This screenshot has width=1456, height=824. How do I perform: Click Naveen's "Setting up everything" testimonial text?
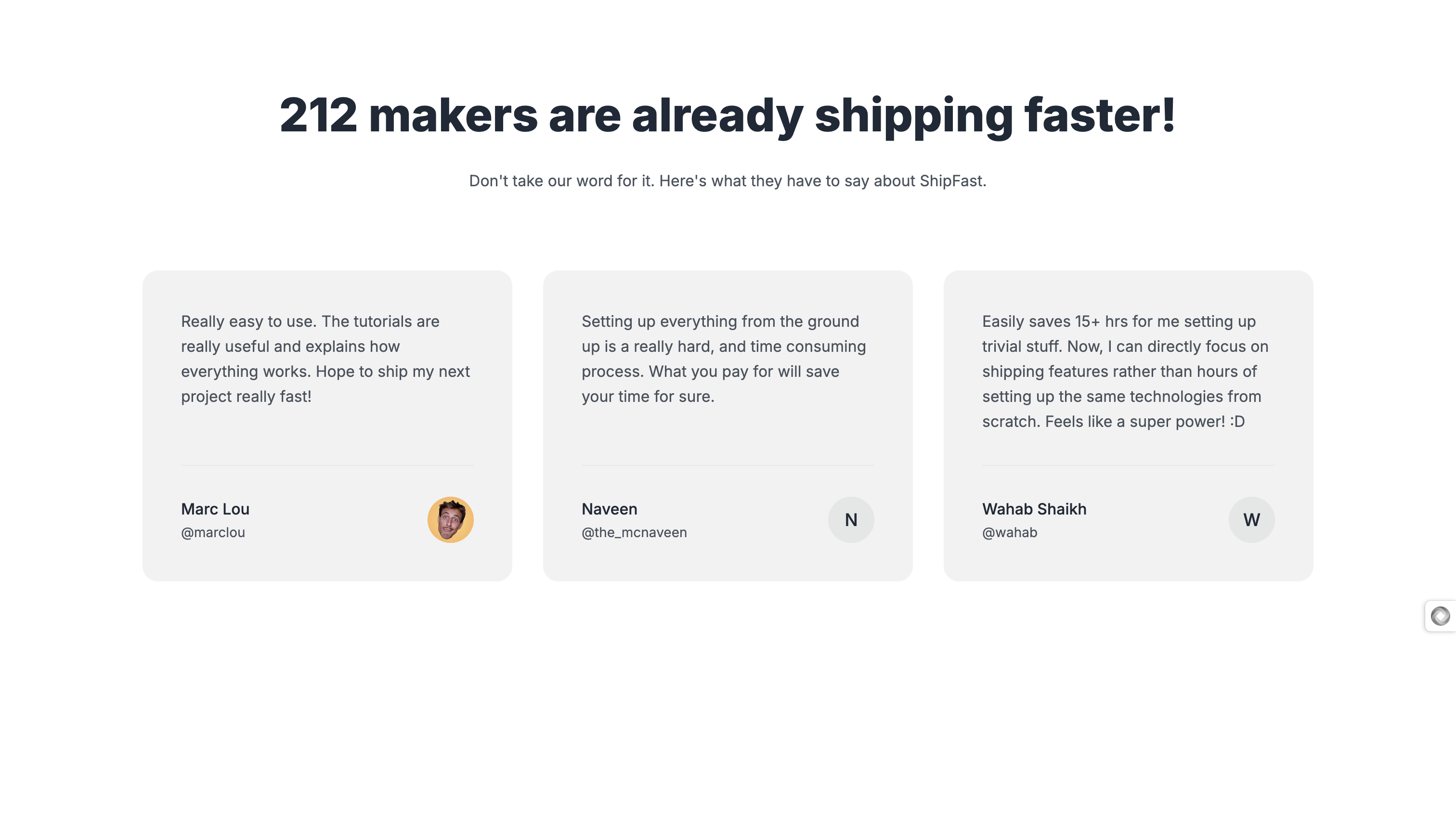pos(724,359)
